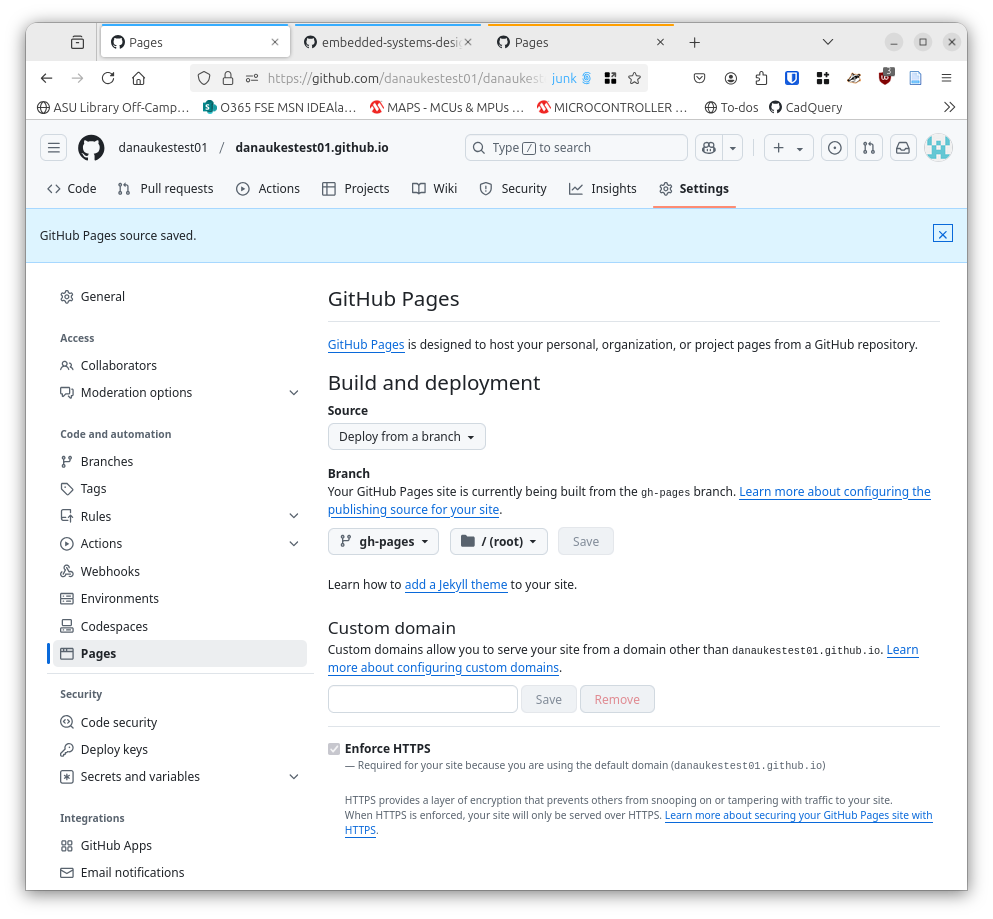Dismiss the 'GitHub Pages source saved' banner

(x=943, y=234)
